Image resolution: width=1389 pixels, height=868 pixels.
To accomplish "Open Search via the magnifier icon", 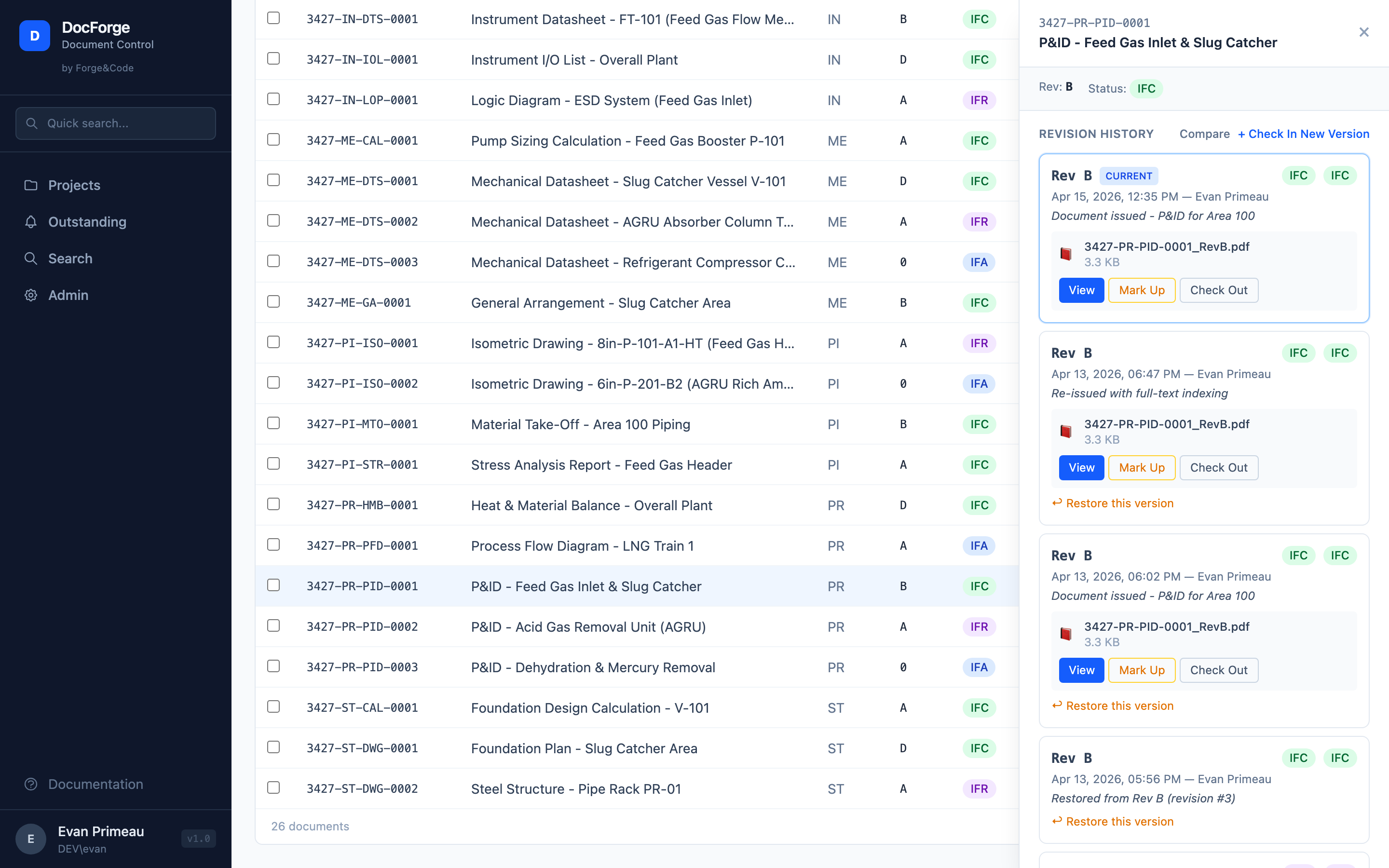I will (31, 258).
